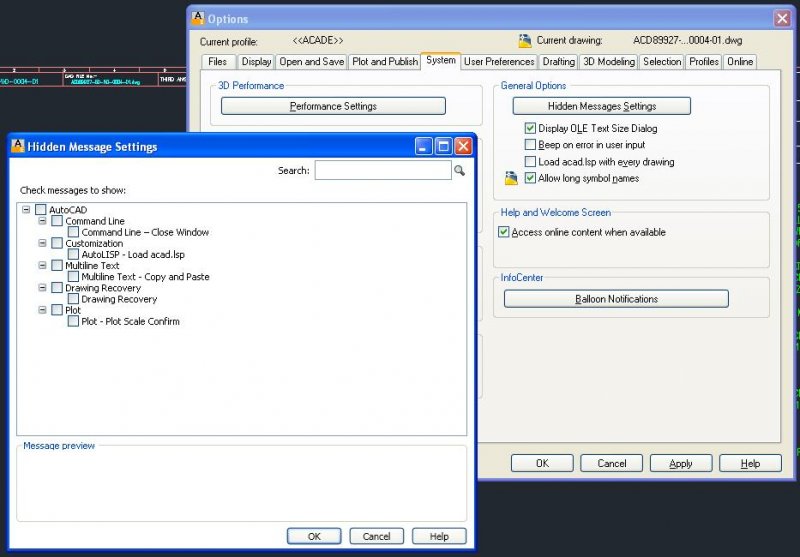800x557 pixels.
Task: Uncheck Display OLE Text Size Dialog
Action: (x=530, y=128)
